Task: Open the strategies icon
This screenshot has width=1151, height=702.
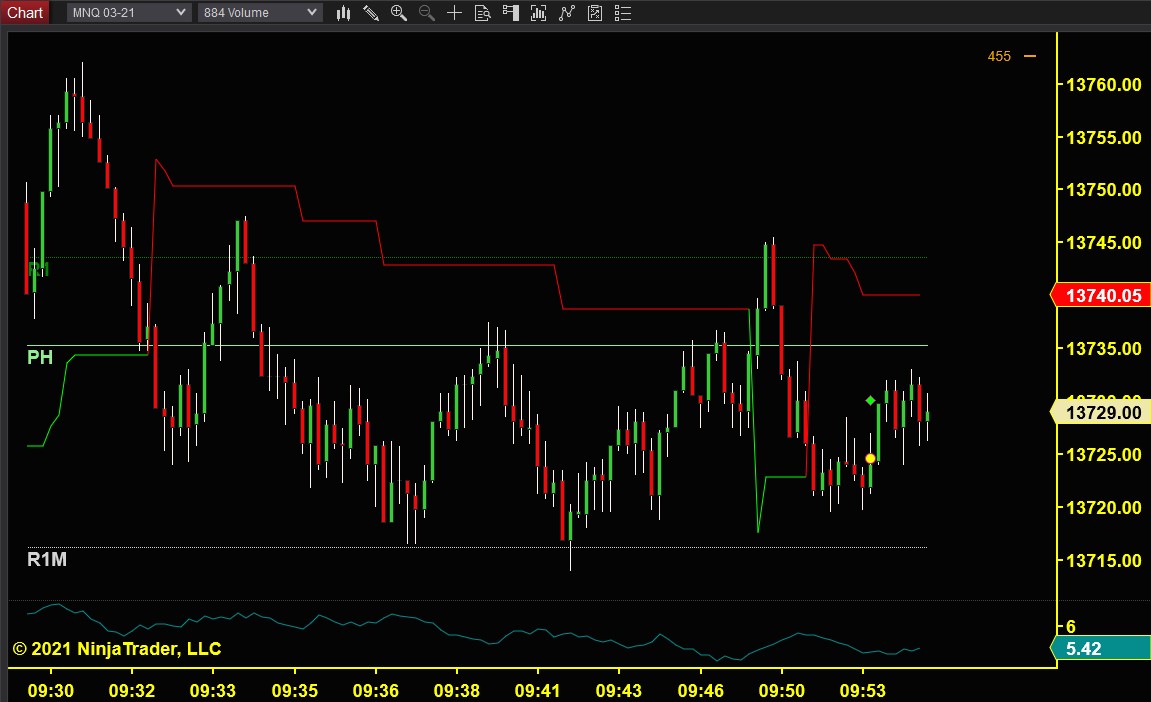Action: click(595, 12)
